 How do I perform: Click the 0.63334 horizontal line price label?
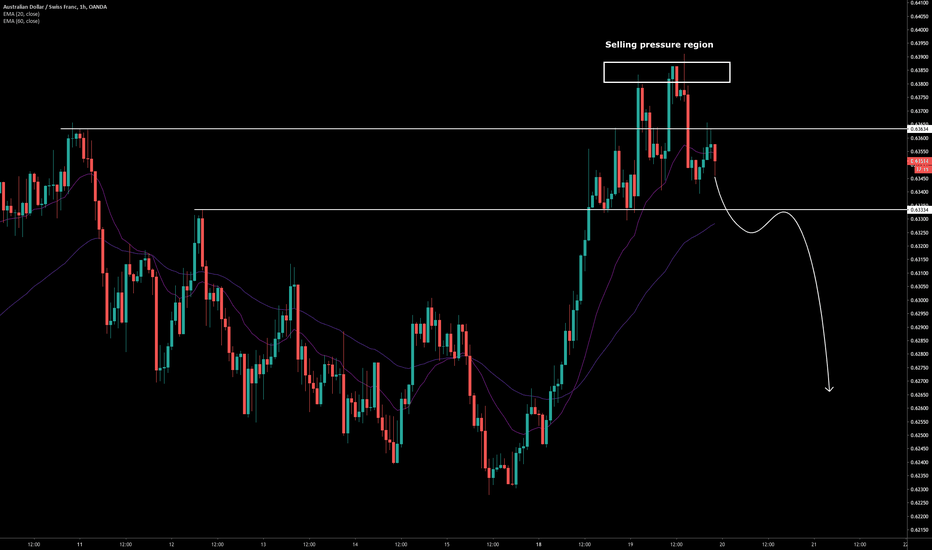[920, 210]
